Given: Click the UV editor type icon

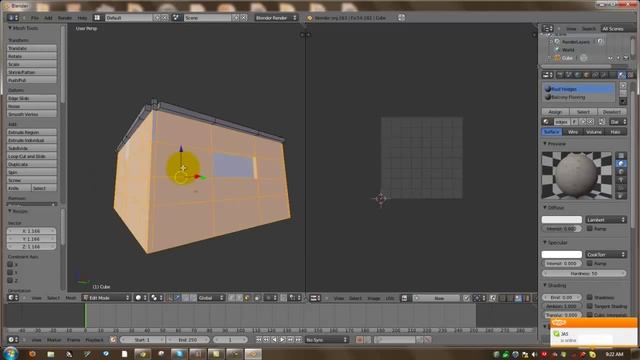Looking at the screenshot, I should tap(315, 298).
